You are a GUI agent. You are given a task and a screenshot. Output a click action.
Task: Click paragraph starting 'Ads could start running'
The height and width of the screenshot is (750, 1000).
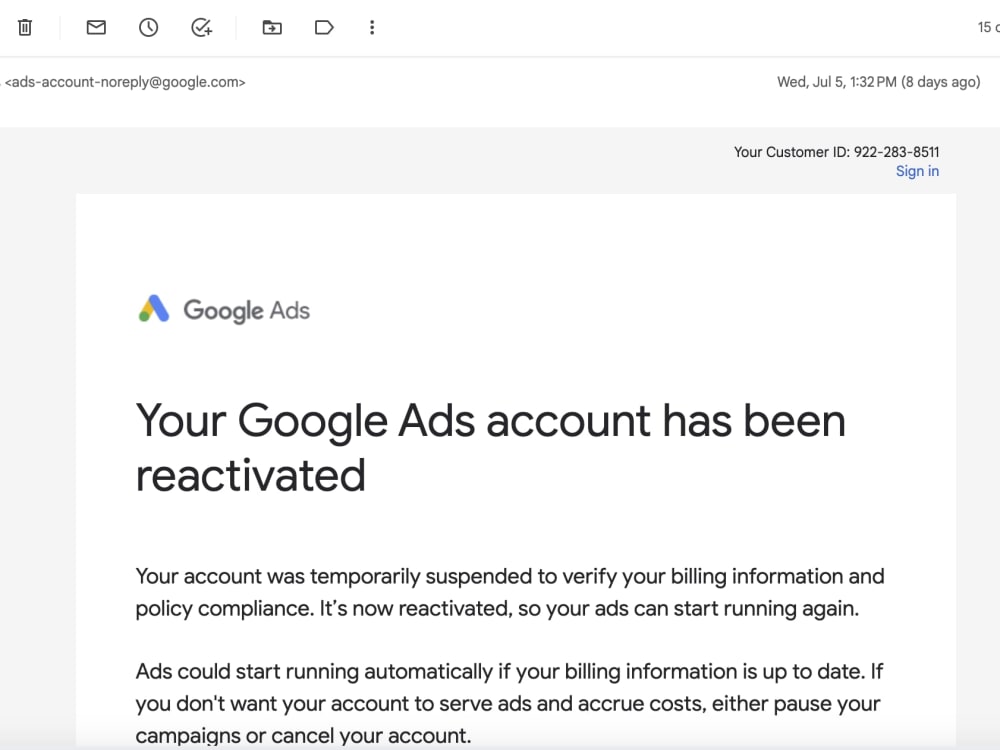pyautogui.click(x=508, y=703)
